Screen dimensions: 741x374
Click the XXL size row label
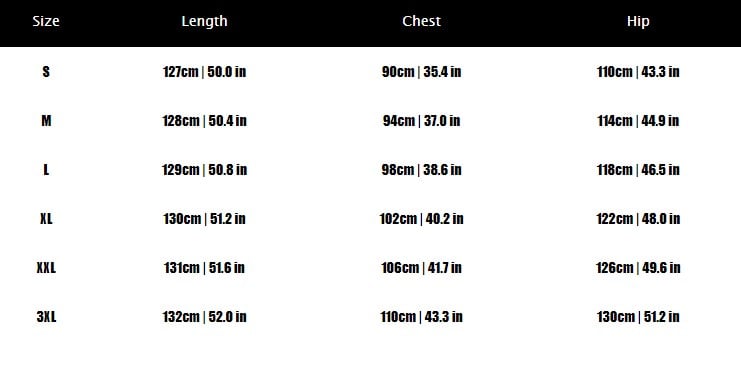coord(46,268)
